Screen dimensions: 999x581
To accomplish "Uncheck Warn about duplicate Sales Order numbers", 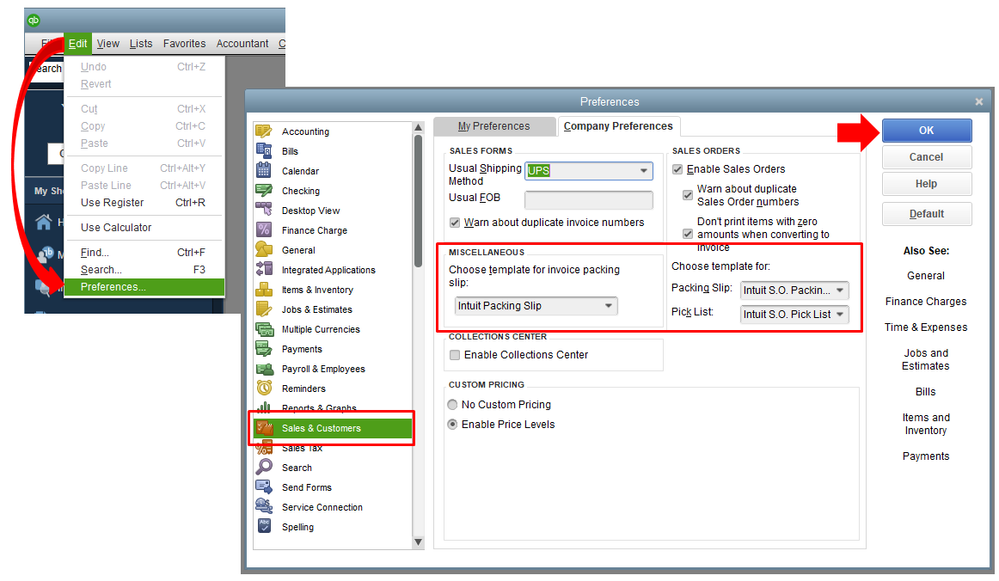I will click(x=687, y=195).
